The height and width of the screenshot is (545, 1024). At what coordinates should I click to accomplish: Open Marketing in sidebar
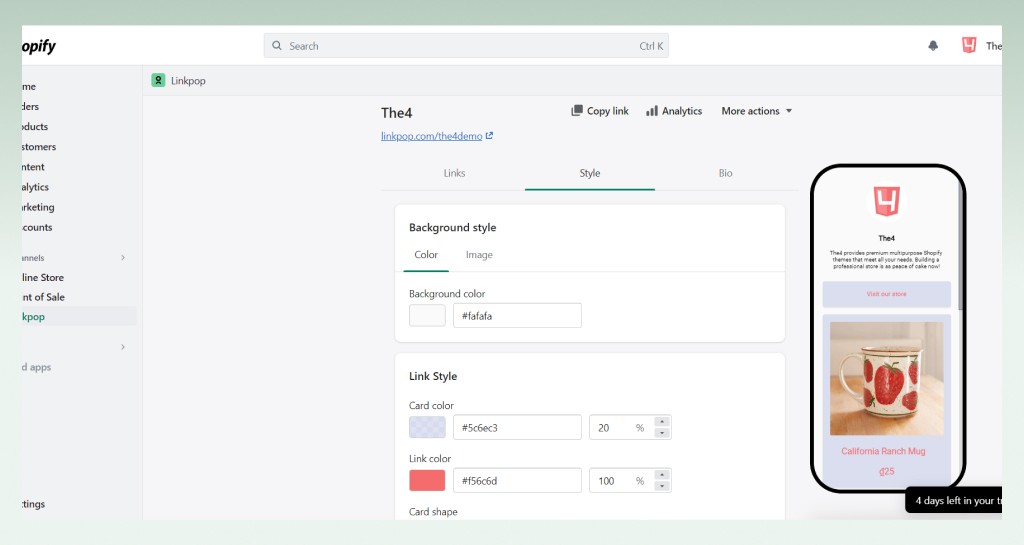pyautogui.click(x=38, y=207)
